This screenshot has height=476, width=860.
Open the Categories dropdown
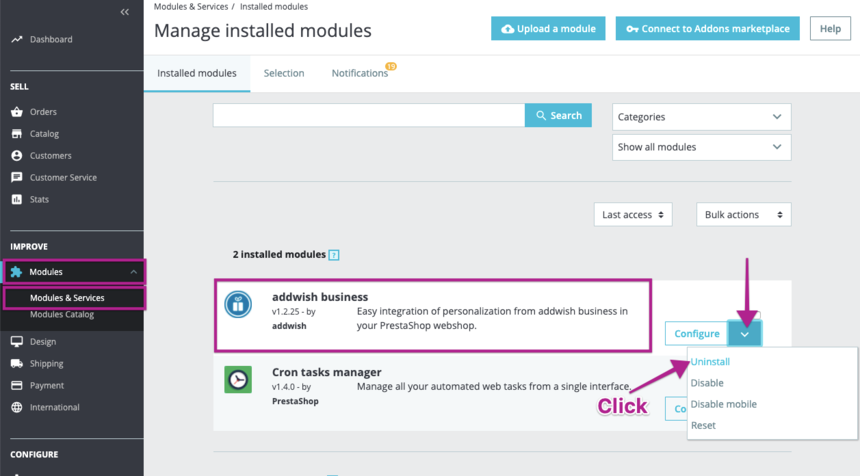(701, 117)
